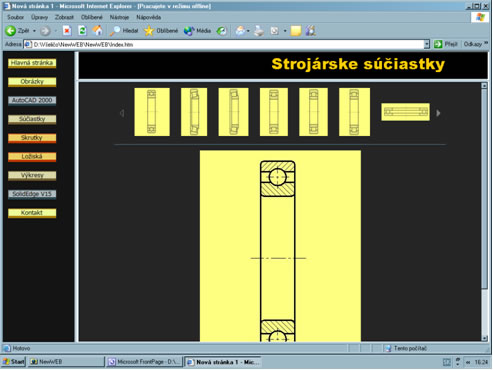Open the Soubor menu
This screenshot has height=370, width=493.
pos(15,17)
